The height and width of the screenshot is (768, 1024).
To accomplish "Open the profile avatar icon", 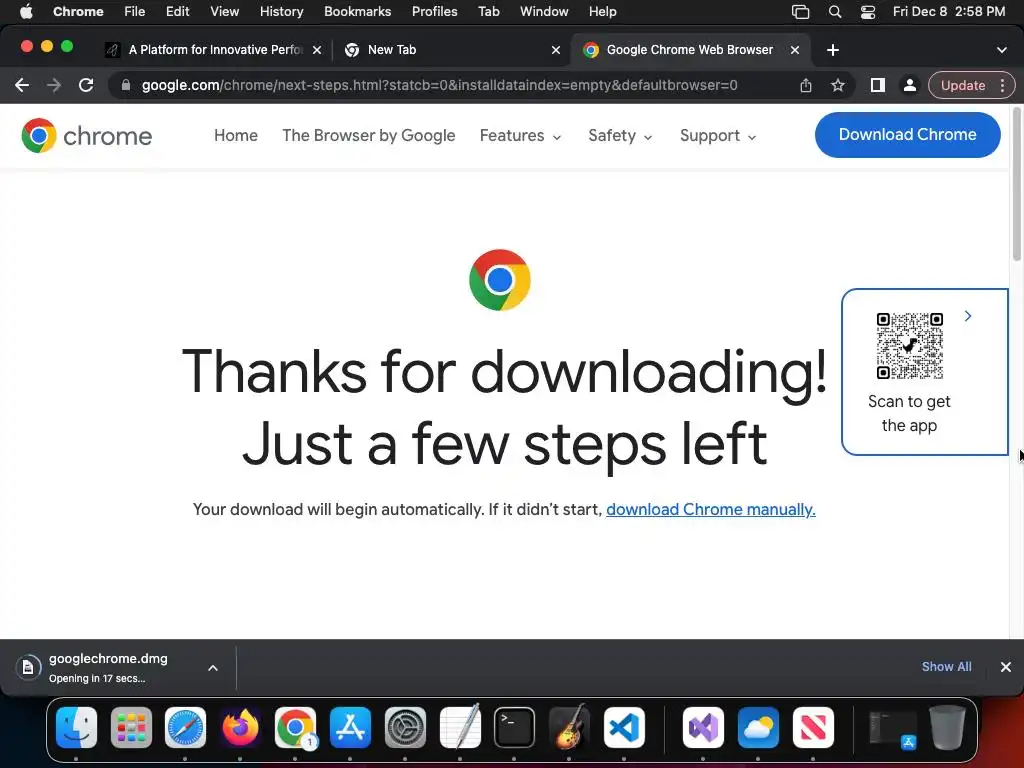I will 909,85.
